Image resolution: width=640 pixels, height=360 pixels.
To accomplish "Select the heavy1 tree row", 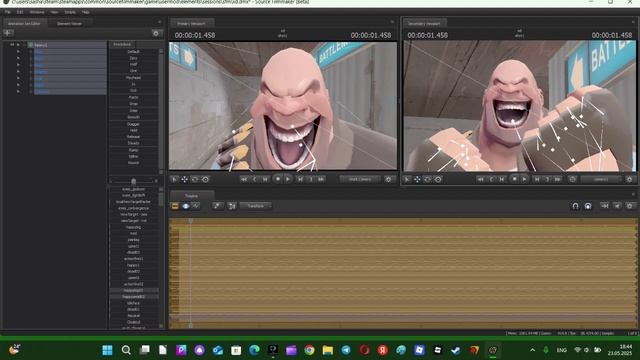I will 67,45.
